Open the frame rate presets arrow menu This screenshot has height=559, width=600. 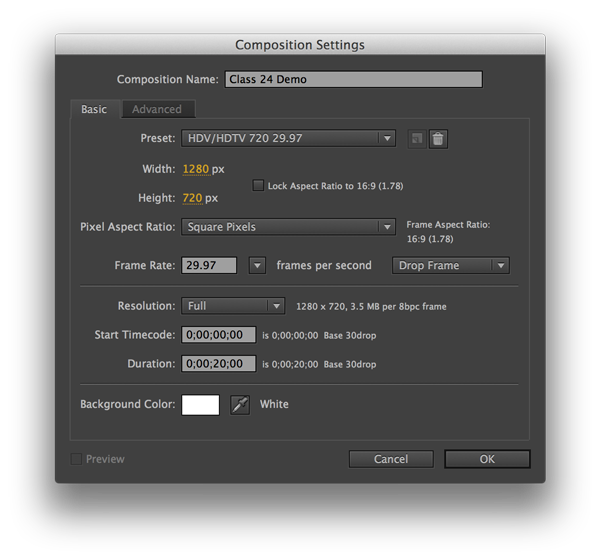pos(257,265)
